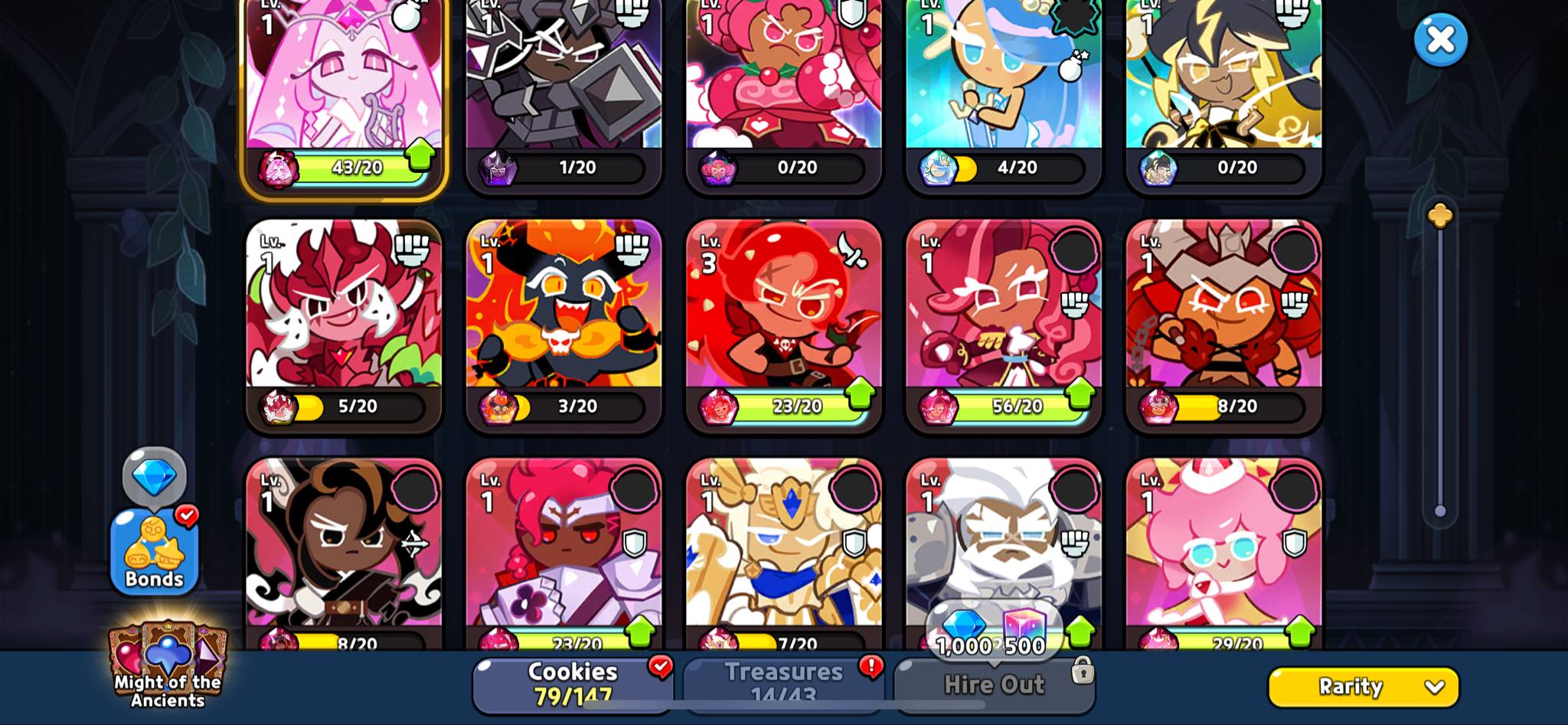The height and width of the screenshot is (725, 1568).
Task: Tap the blue crystal gem icon above Bonds
Action: [x=155, y=476]
